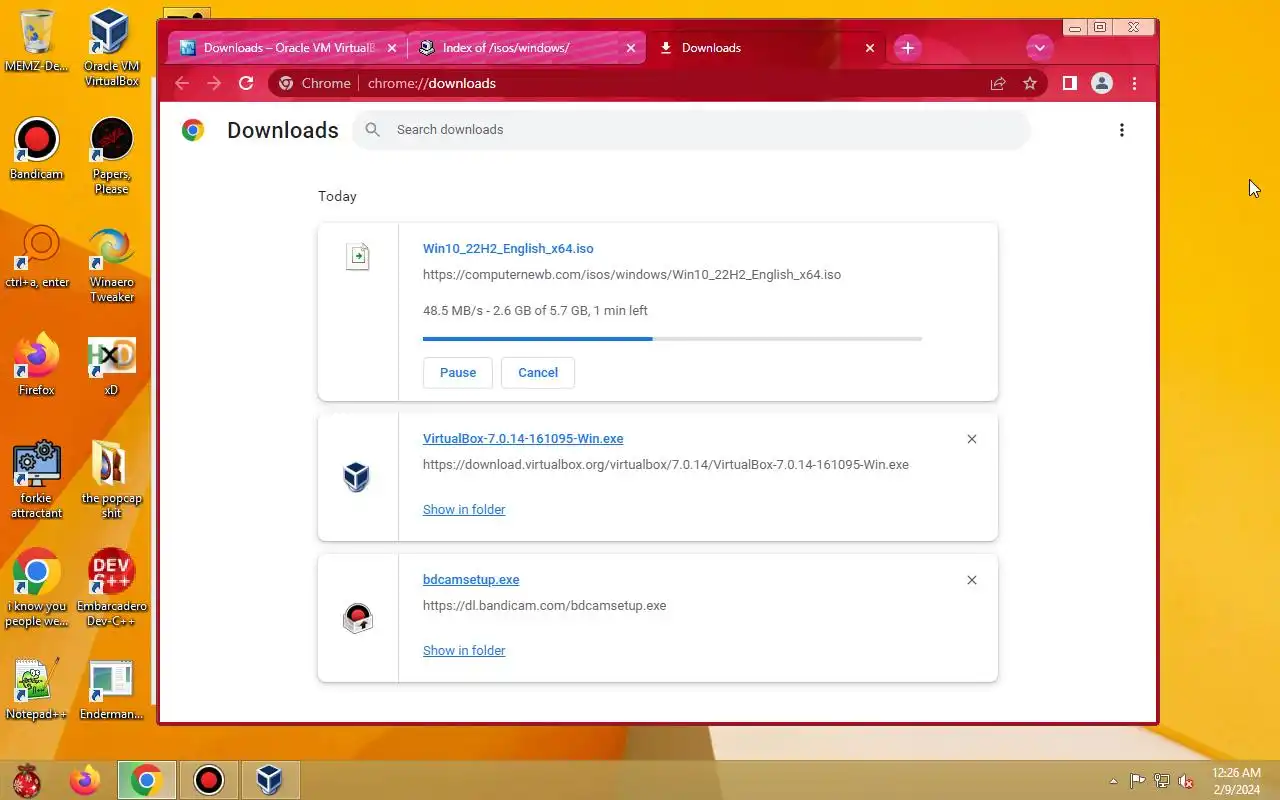The width and height of the screenshot is (1280, 800).
Task: Open VirtualBox-7.0.14-161095-Win.exe link
Action: [523, 438]
